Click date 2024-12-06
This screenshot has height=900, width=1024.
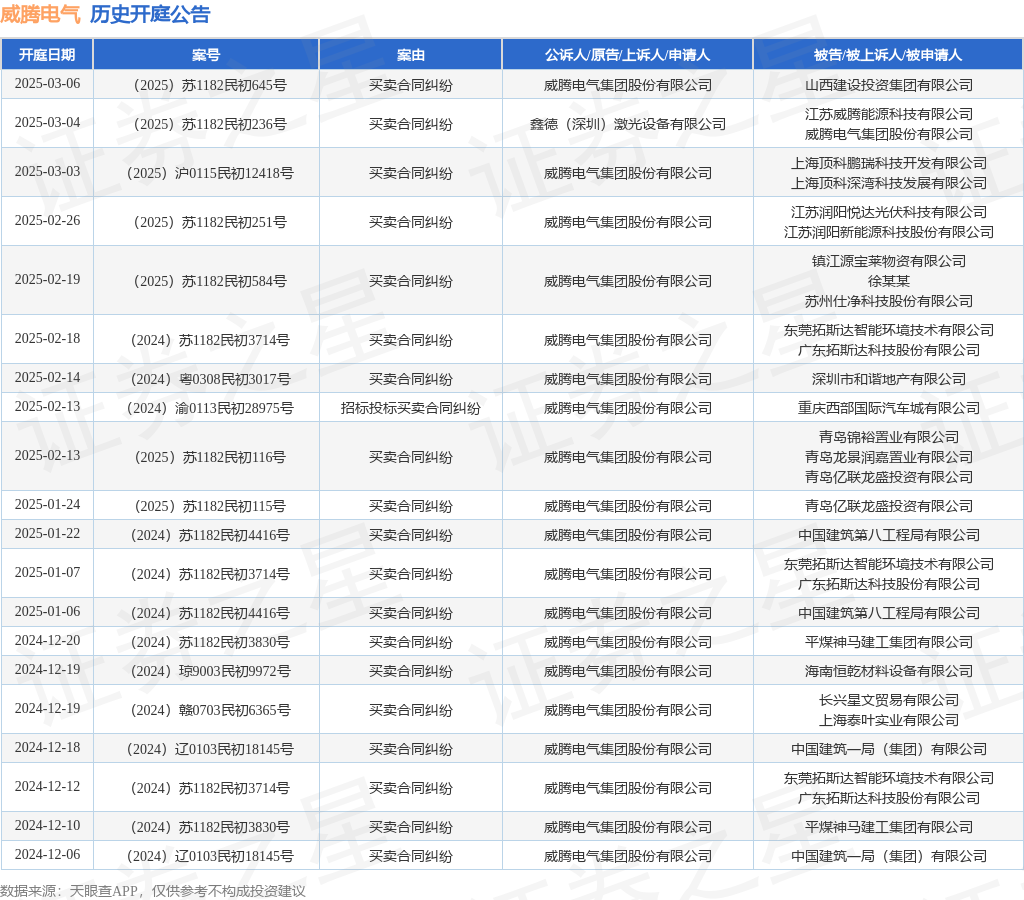(x=47, y=855)
